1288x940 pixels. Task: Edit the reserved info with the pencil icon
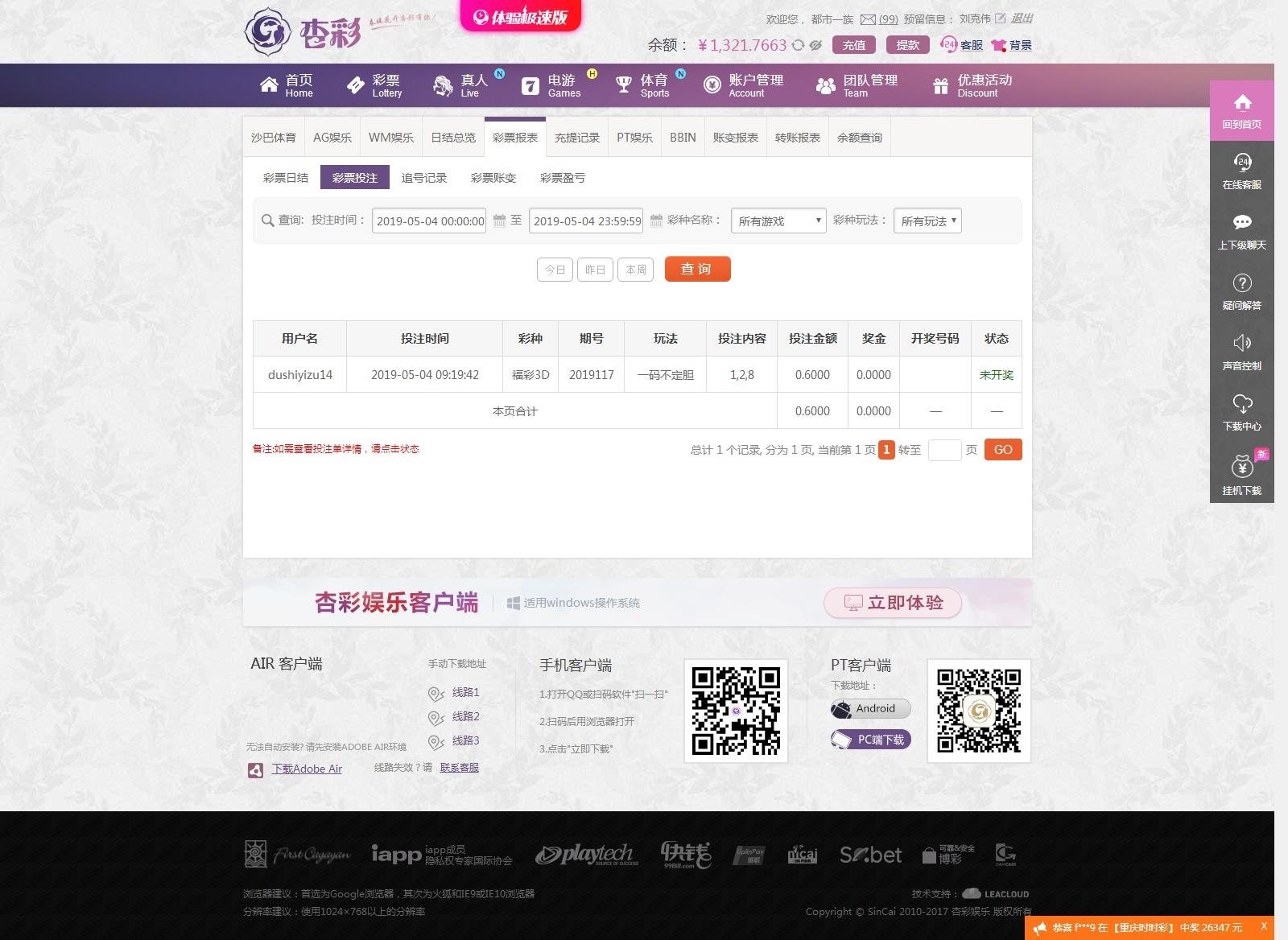pos(1001,19)
